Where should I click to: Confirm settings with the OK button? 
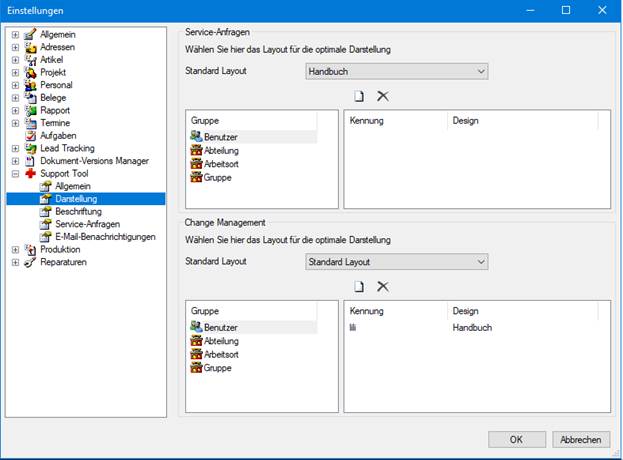pyautogui.click(x=517, y=439)
